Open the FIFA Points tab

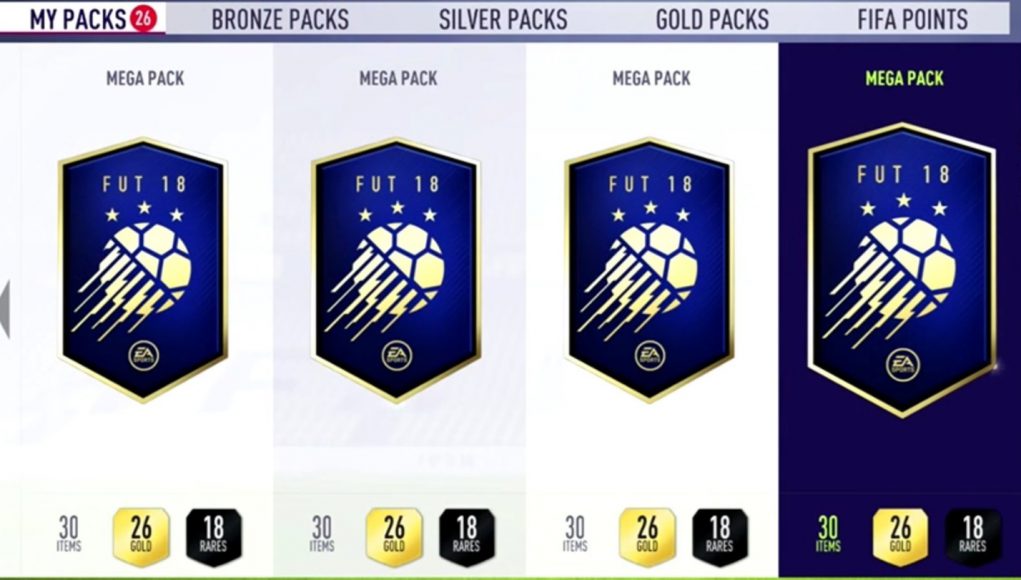click(912, 20)
